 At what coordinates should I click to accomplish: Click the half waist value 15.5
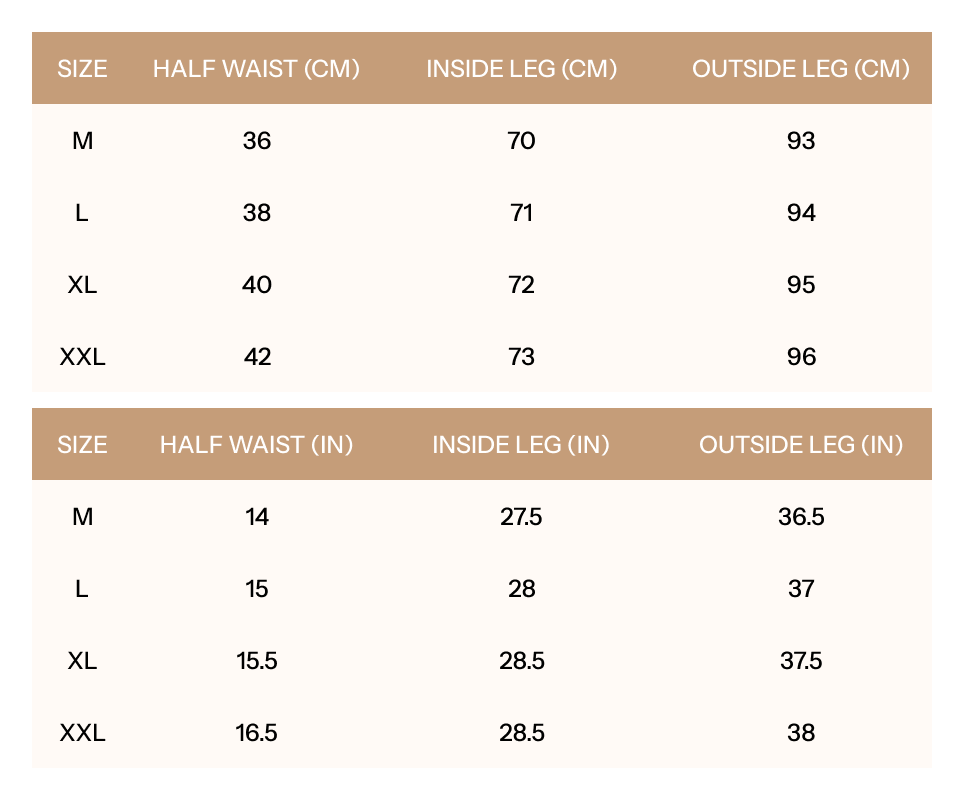[257, 661]
